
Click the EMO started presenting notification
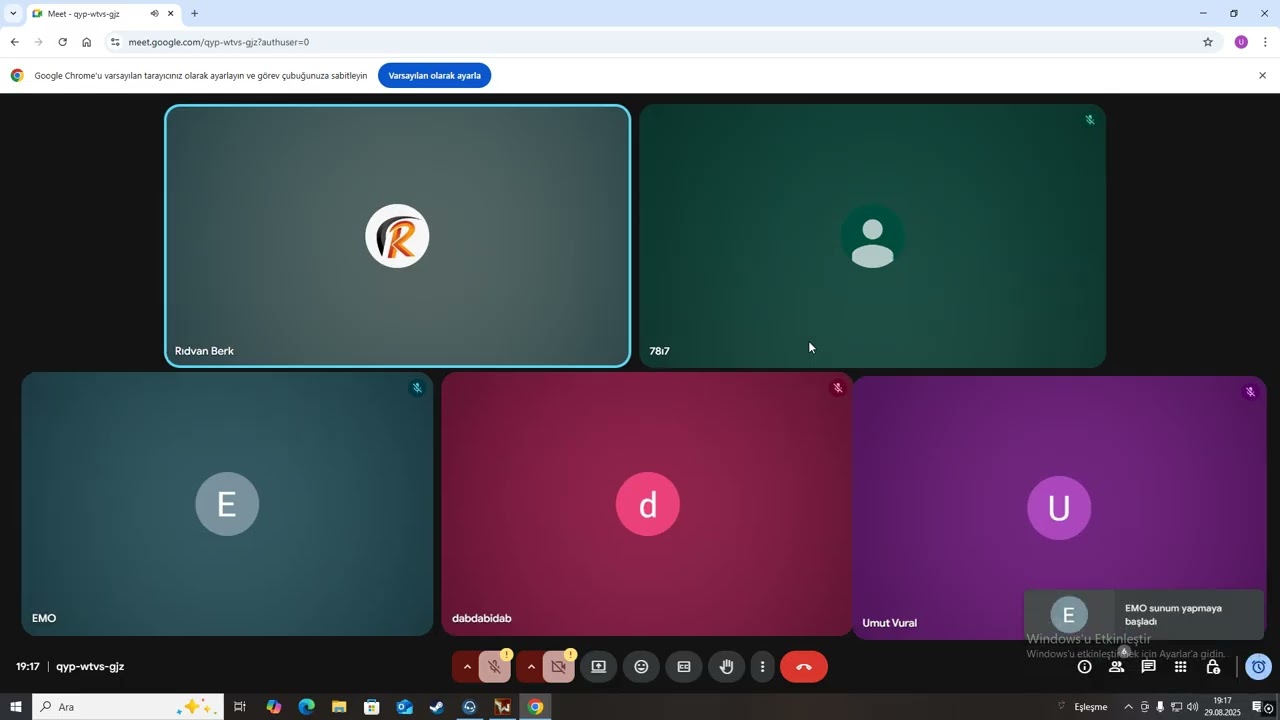coord(1144,615)
